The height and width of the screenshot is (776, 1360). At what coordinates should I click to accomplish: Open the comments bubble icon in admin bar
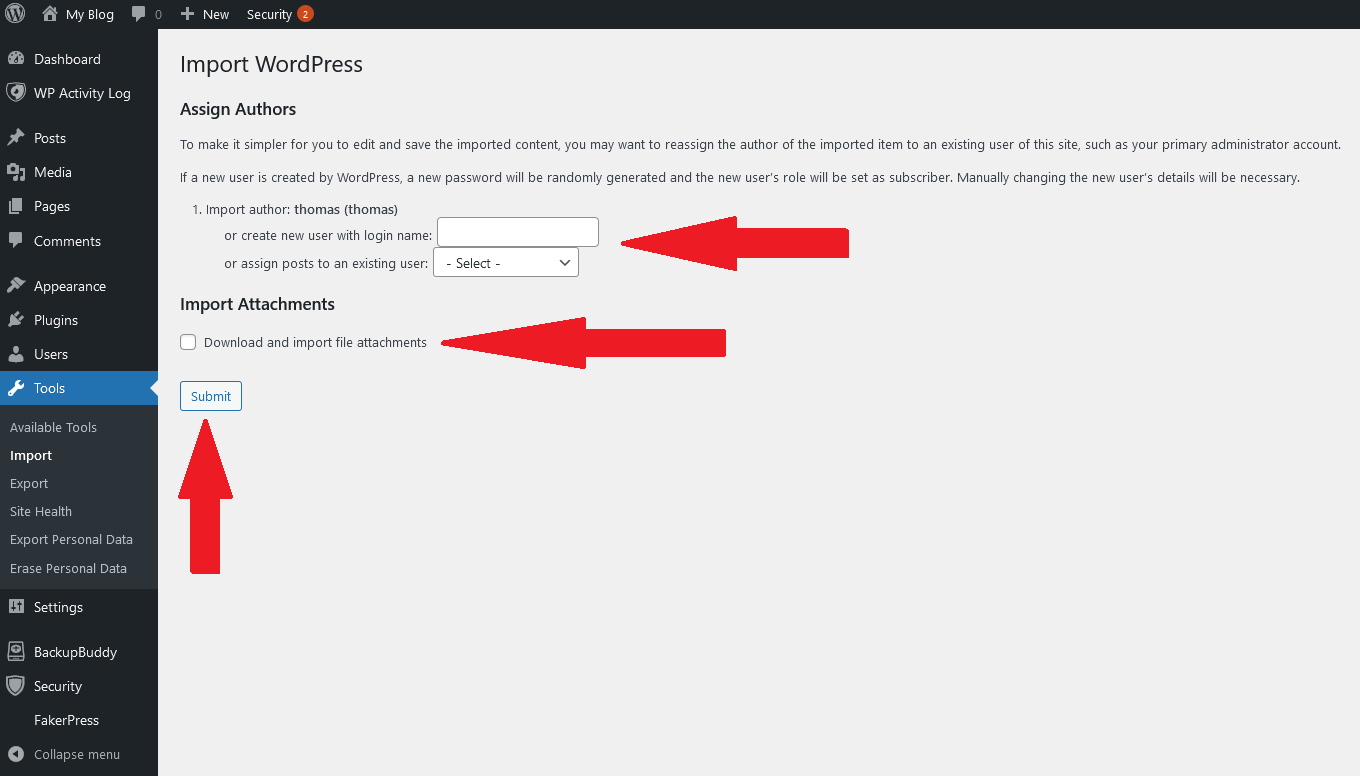click(139, 14)
